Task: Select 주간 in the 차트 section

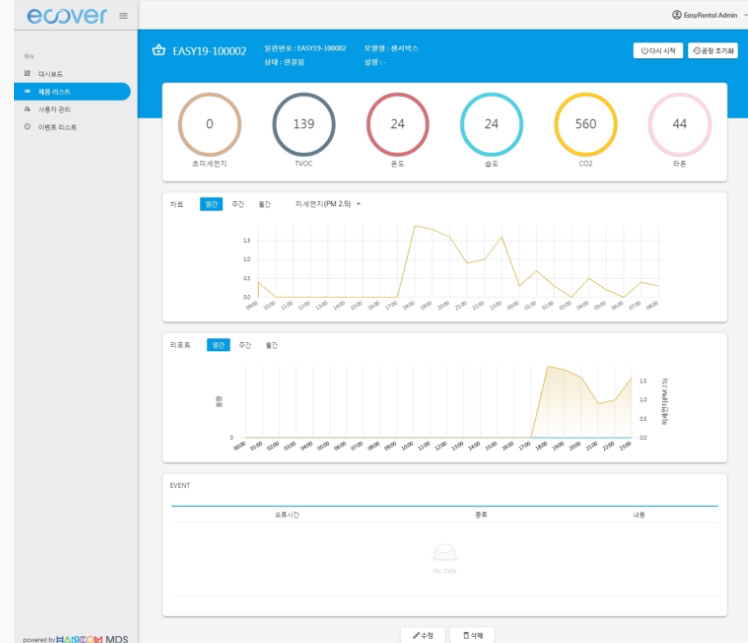Action: click(x=237, y=203)
